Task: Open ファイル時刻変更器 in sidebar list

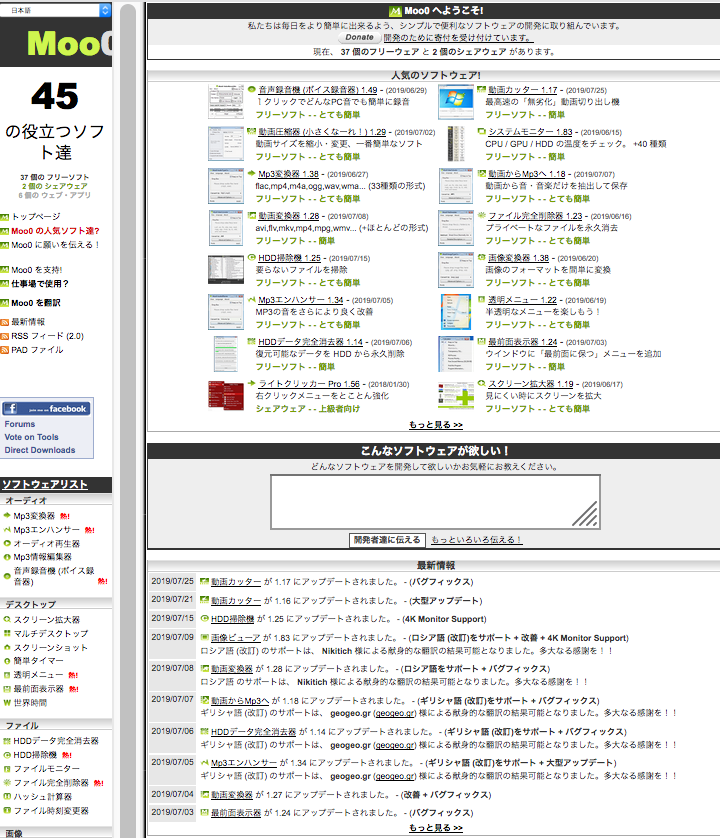Action: coord(51,810)
